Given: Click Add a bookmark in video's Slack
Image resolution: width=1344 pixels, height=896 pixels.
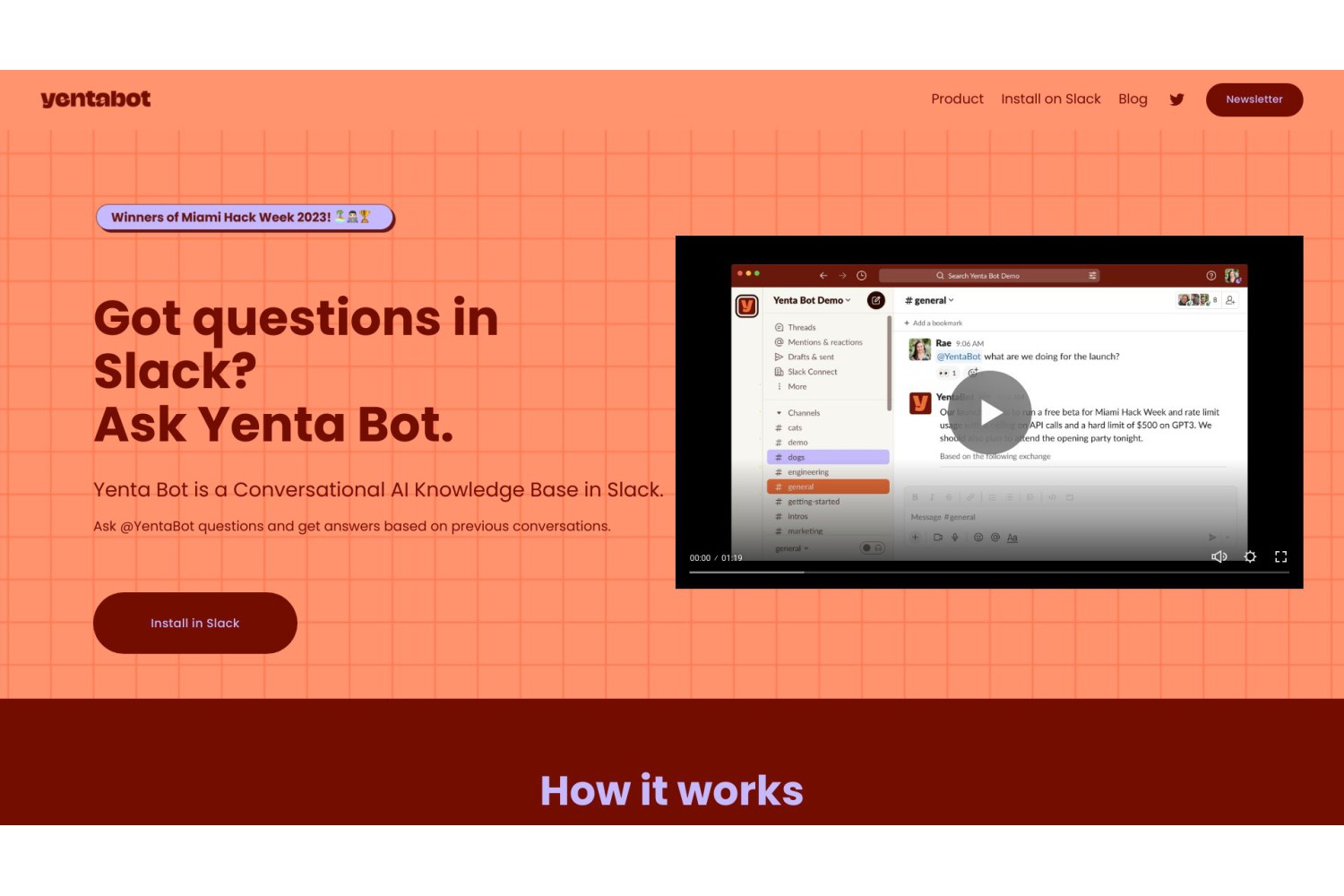Looking at the screenshot, I should (933, 323).
